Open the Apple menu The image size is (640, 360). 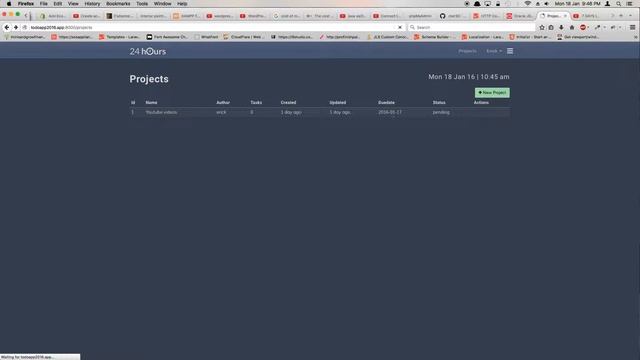tap(9, 4)
